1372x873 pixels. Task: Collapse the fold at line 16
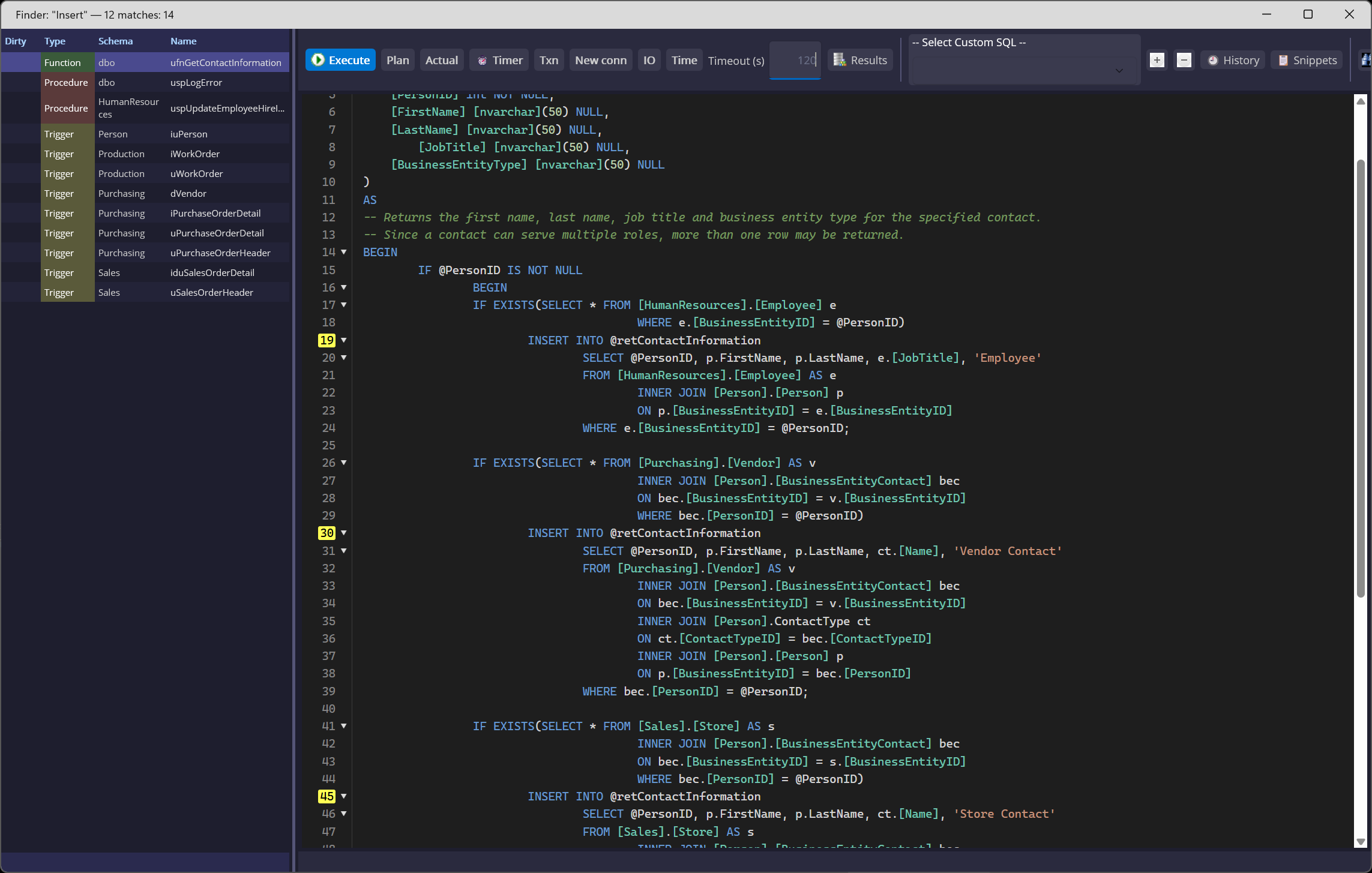point(344,287)
